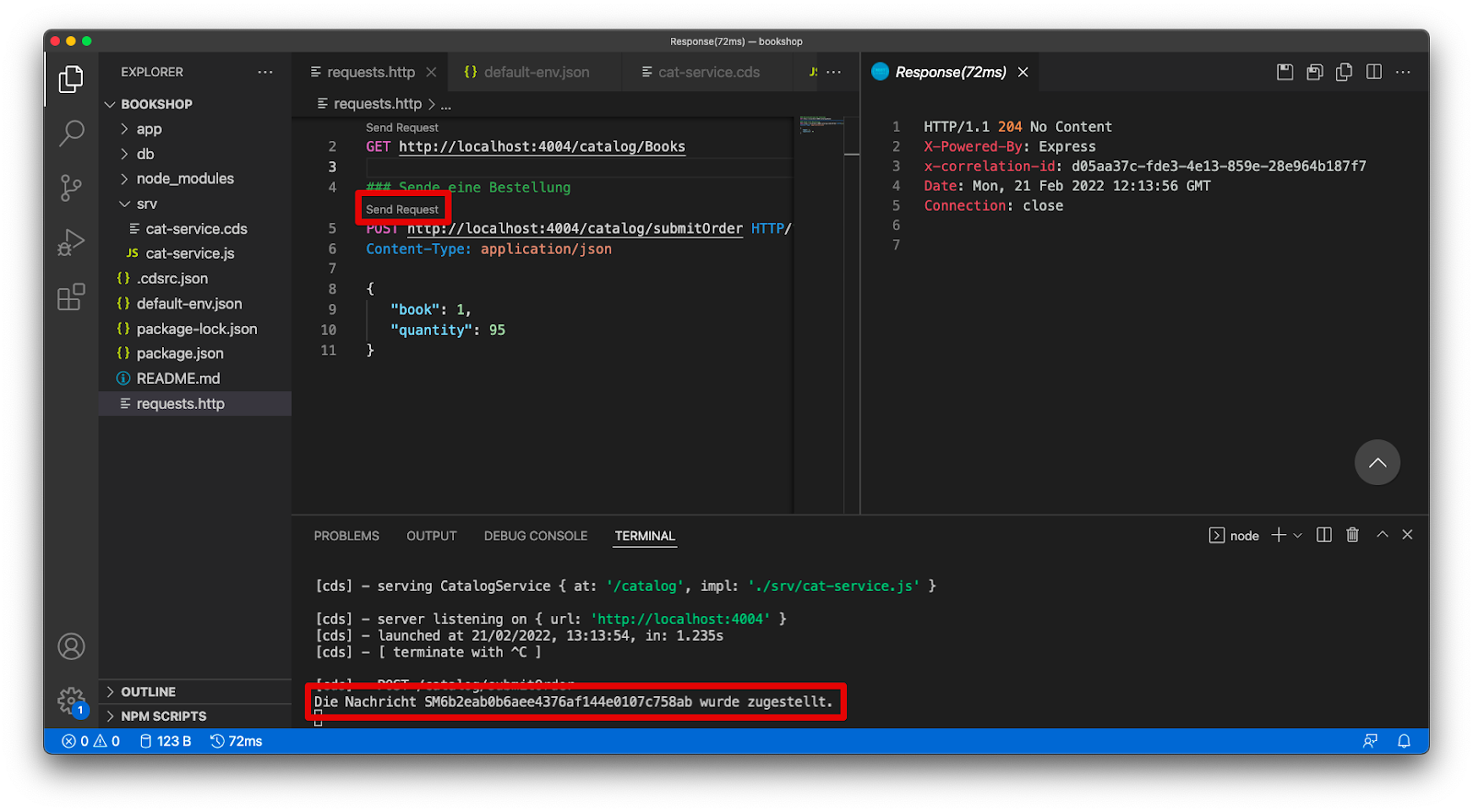1473x812 pixels.
Task: Click Send Request above the GET line
Action: pos(402,128)
